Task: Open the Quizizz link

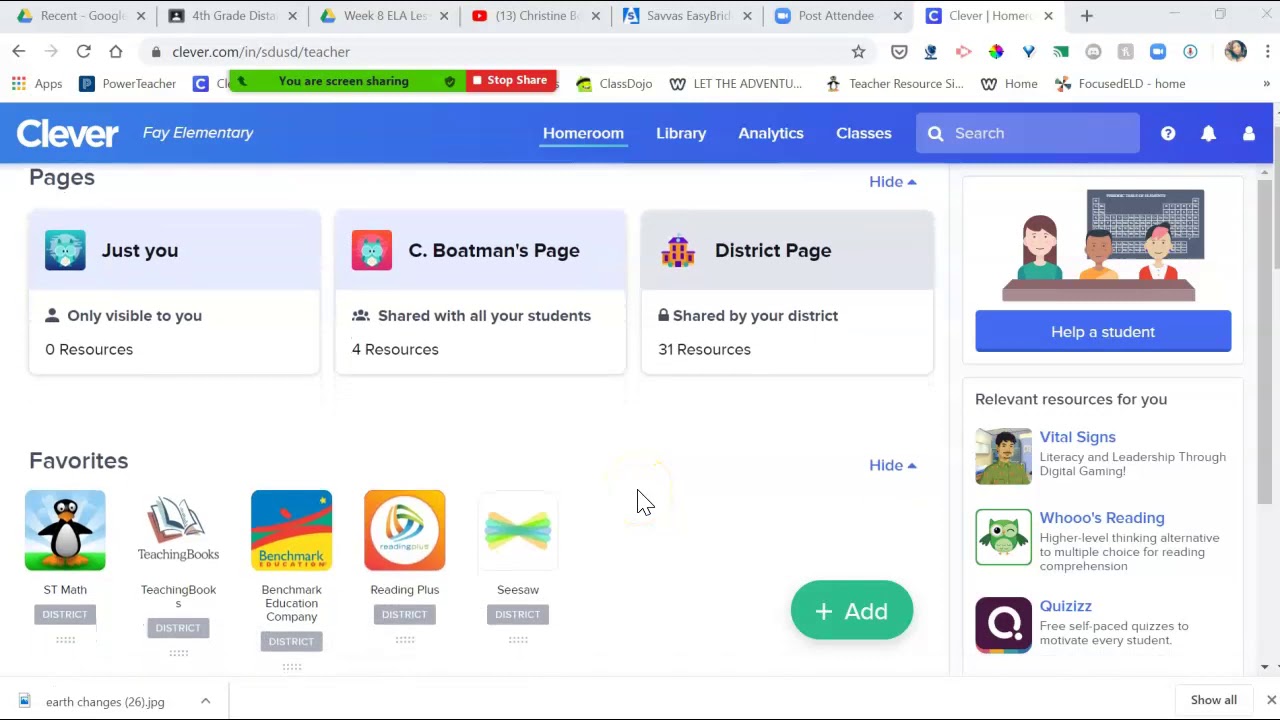Action: [1065, 606]
